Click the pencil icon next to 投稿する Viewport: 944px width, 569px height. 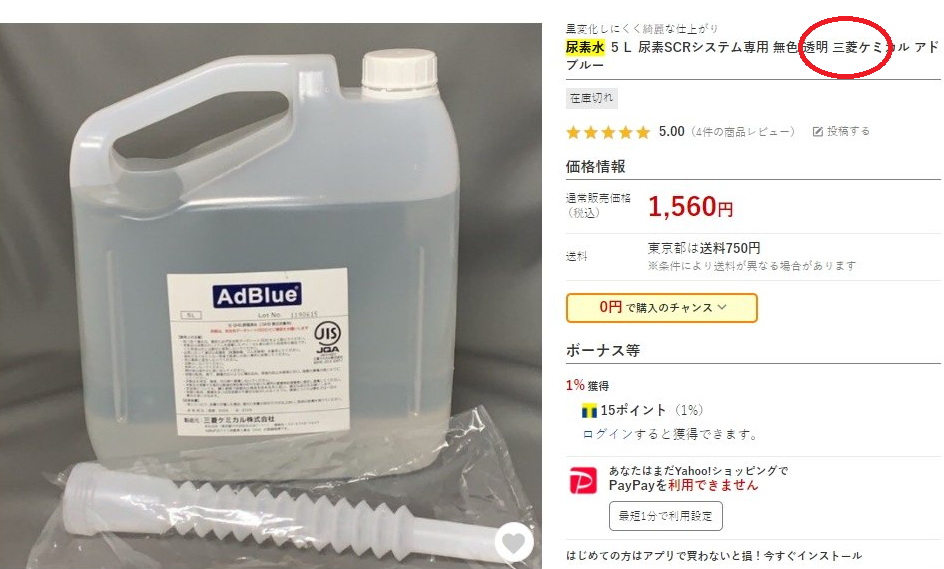(818, 132)
